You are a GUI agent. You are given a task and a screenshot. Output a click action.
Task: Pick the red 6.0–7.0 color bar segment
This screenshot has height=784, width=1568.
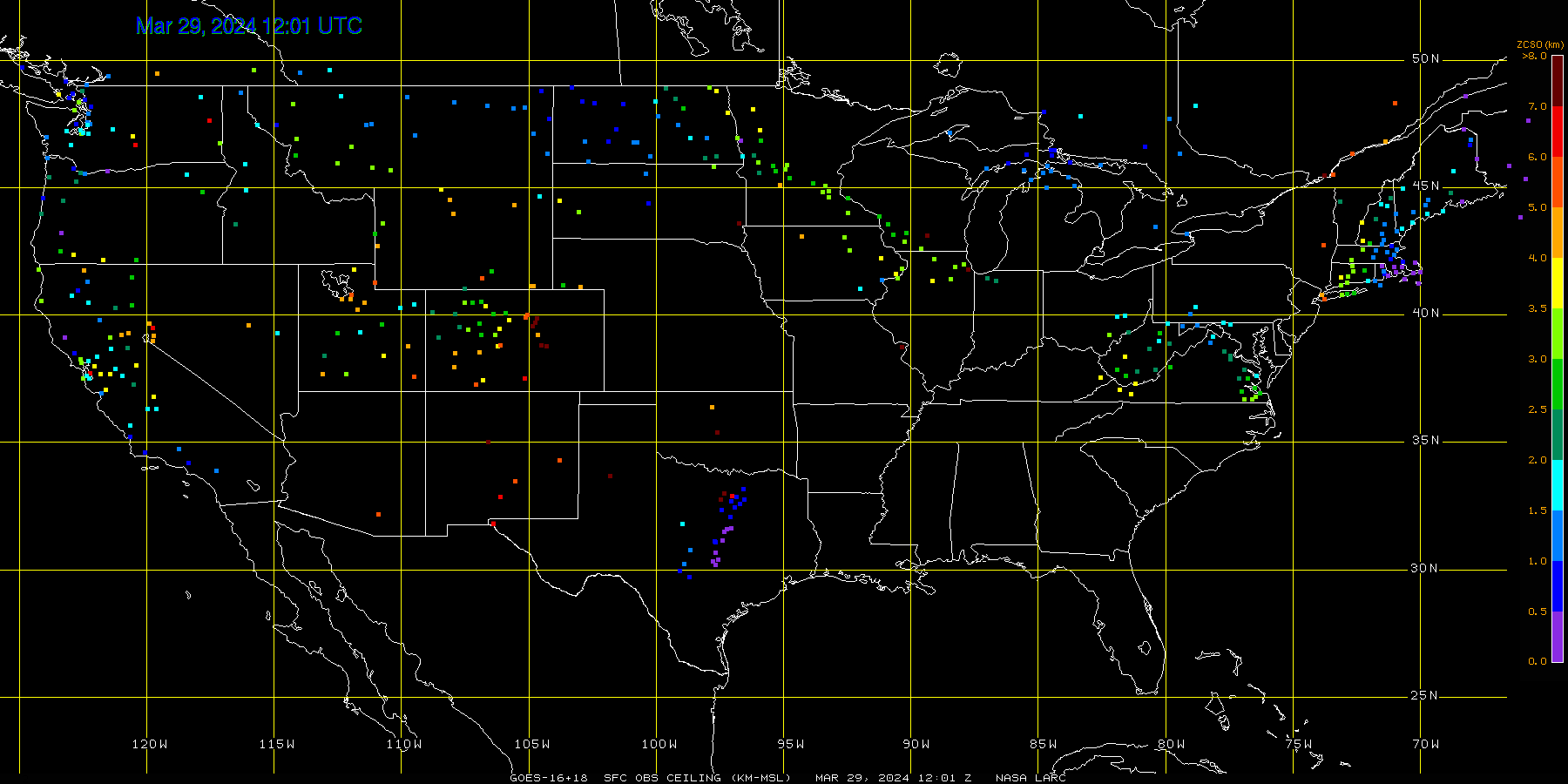1558,132
